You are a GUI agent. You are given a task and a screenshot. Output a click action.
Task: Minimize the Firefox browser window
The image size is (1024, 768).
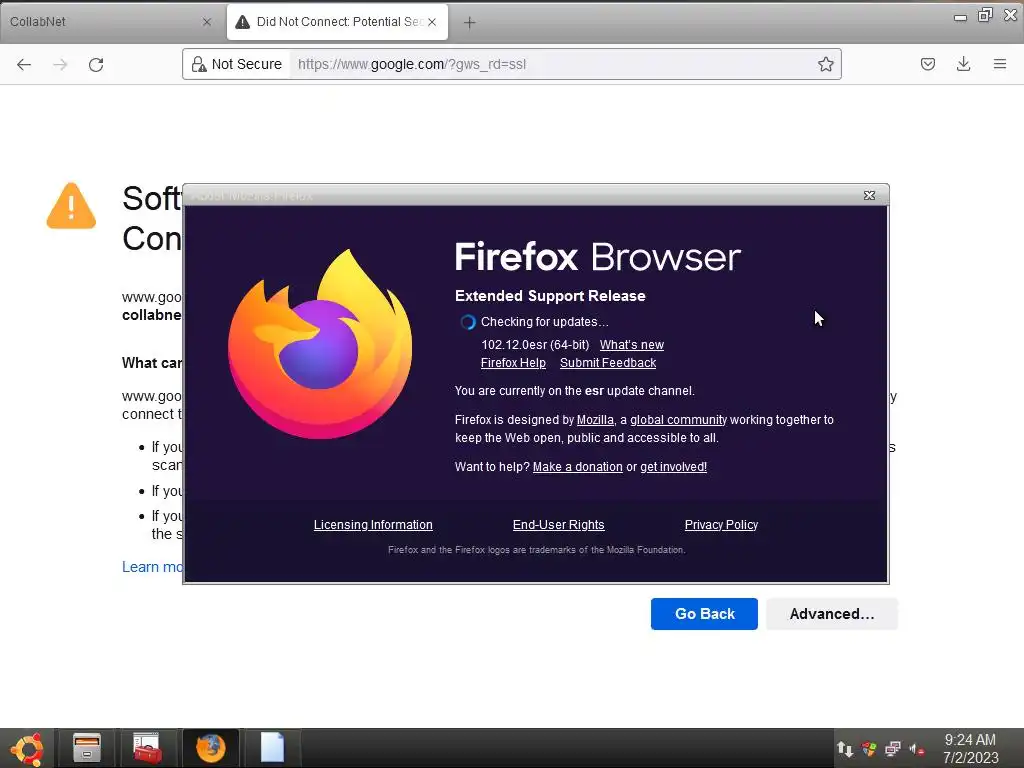click(960, 18)
